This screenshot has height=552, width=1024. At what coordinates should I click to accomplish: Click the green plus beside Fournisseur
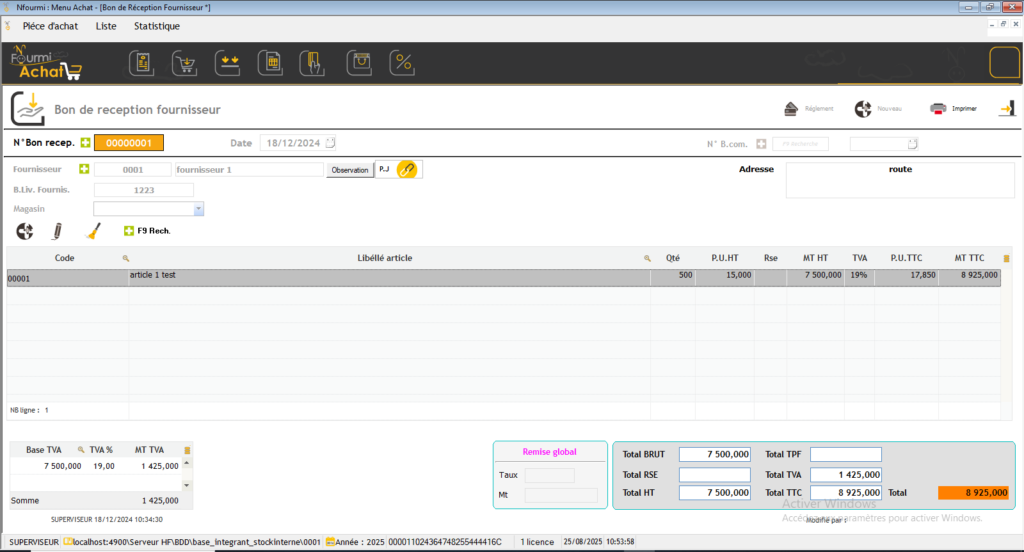tap(84, 170)
